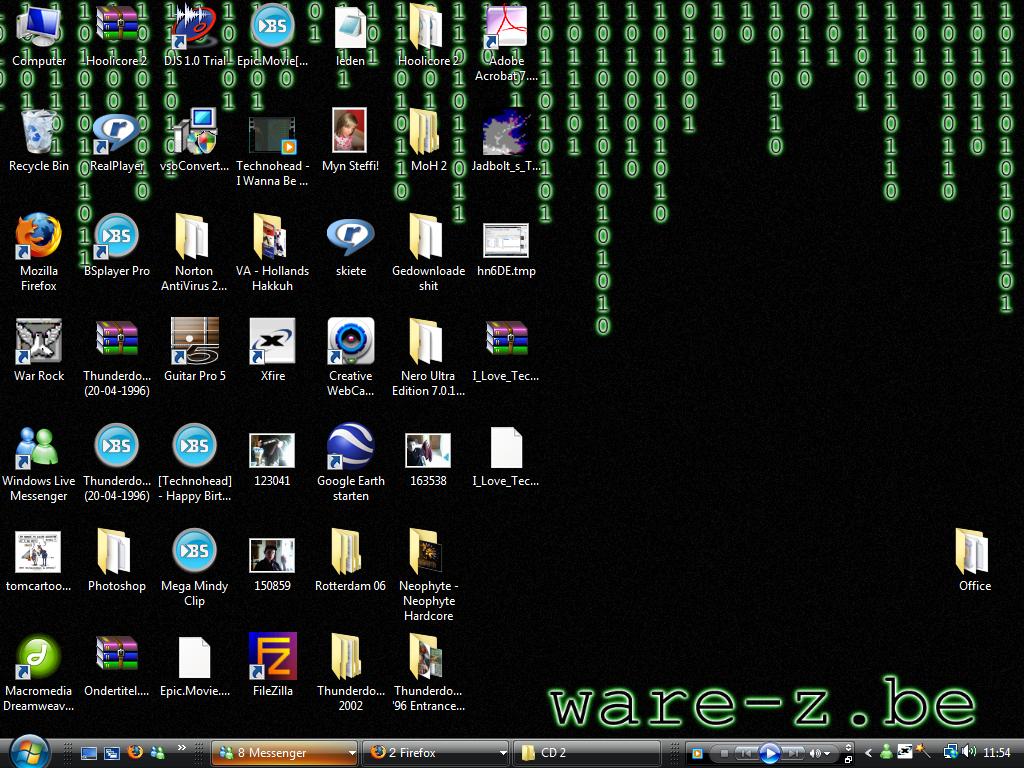The width and height of the screenshot is (1024, 768).
Task: Click Switch between windows in Quick Launch
Action: [112, 753]
